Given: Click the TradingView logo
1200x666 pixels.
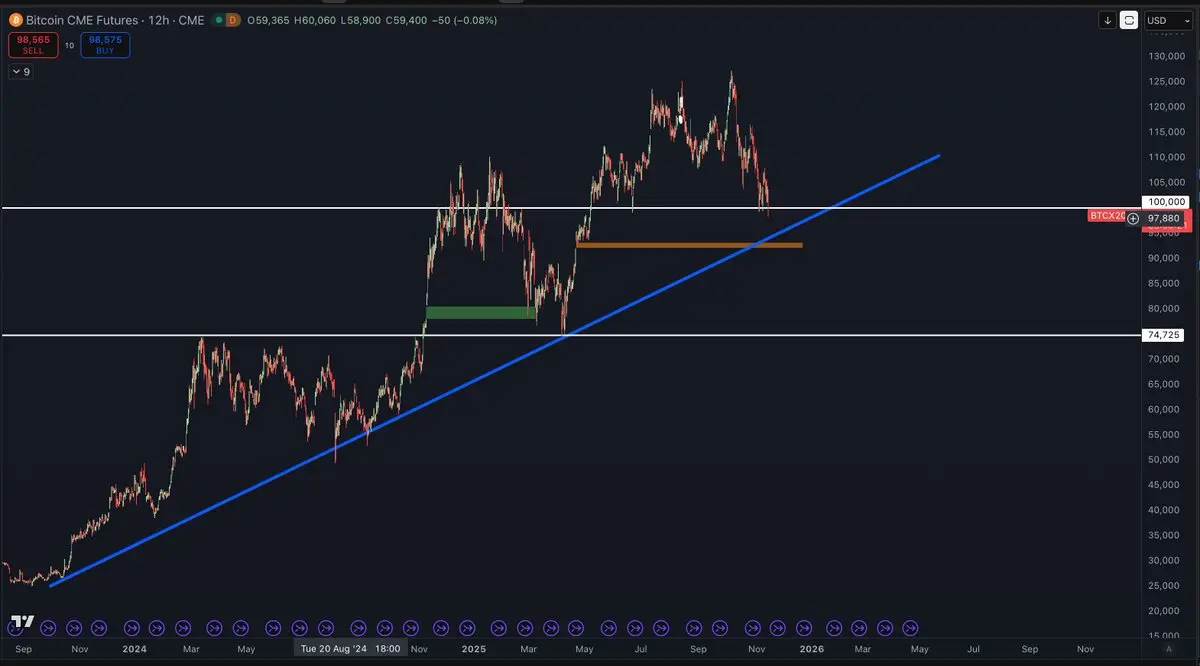Looking at the screenshot, I should [22, 622].
